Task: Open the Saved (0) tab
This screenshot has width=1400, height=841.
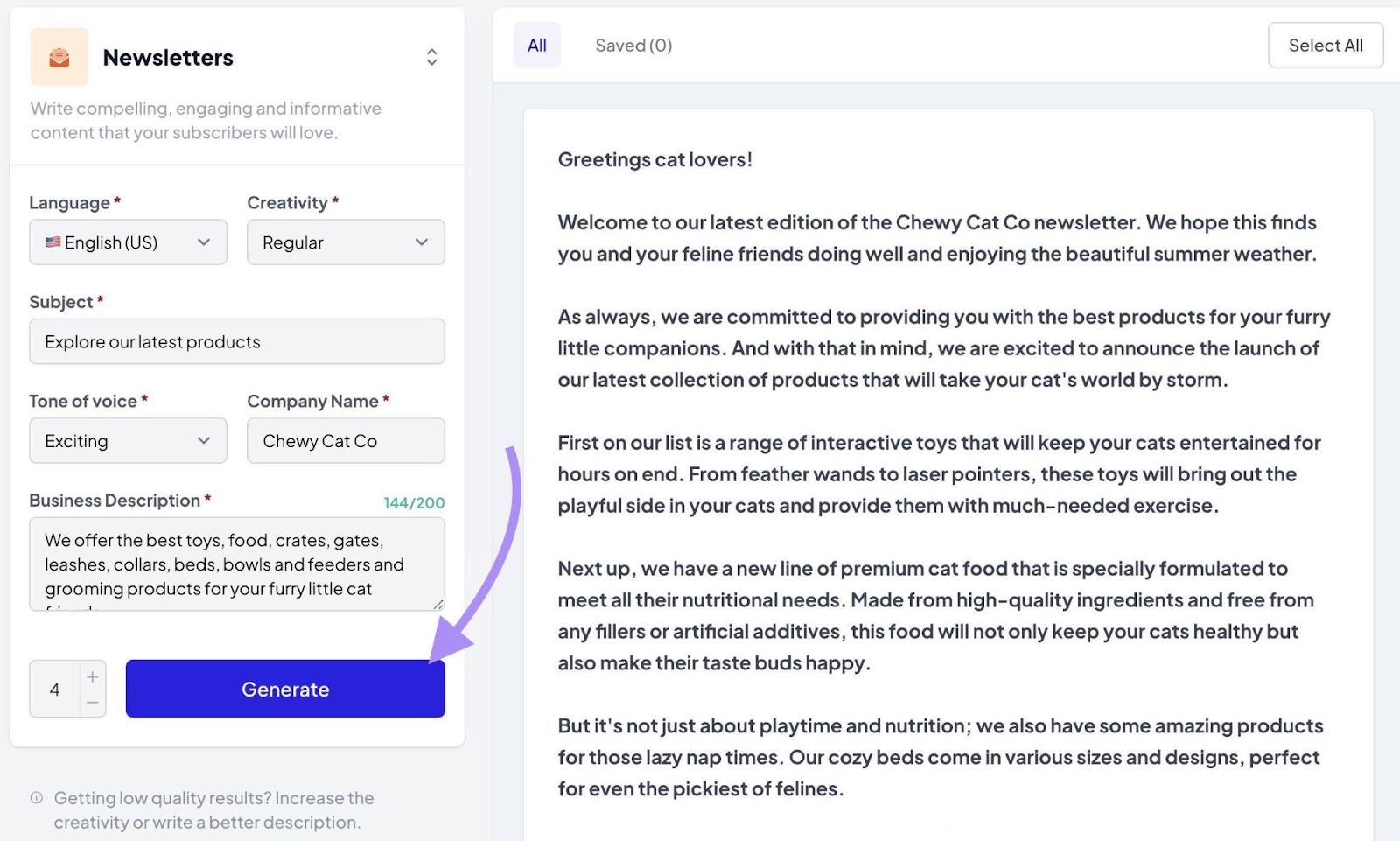Action: 633,46
